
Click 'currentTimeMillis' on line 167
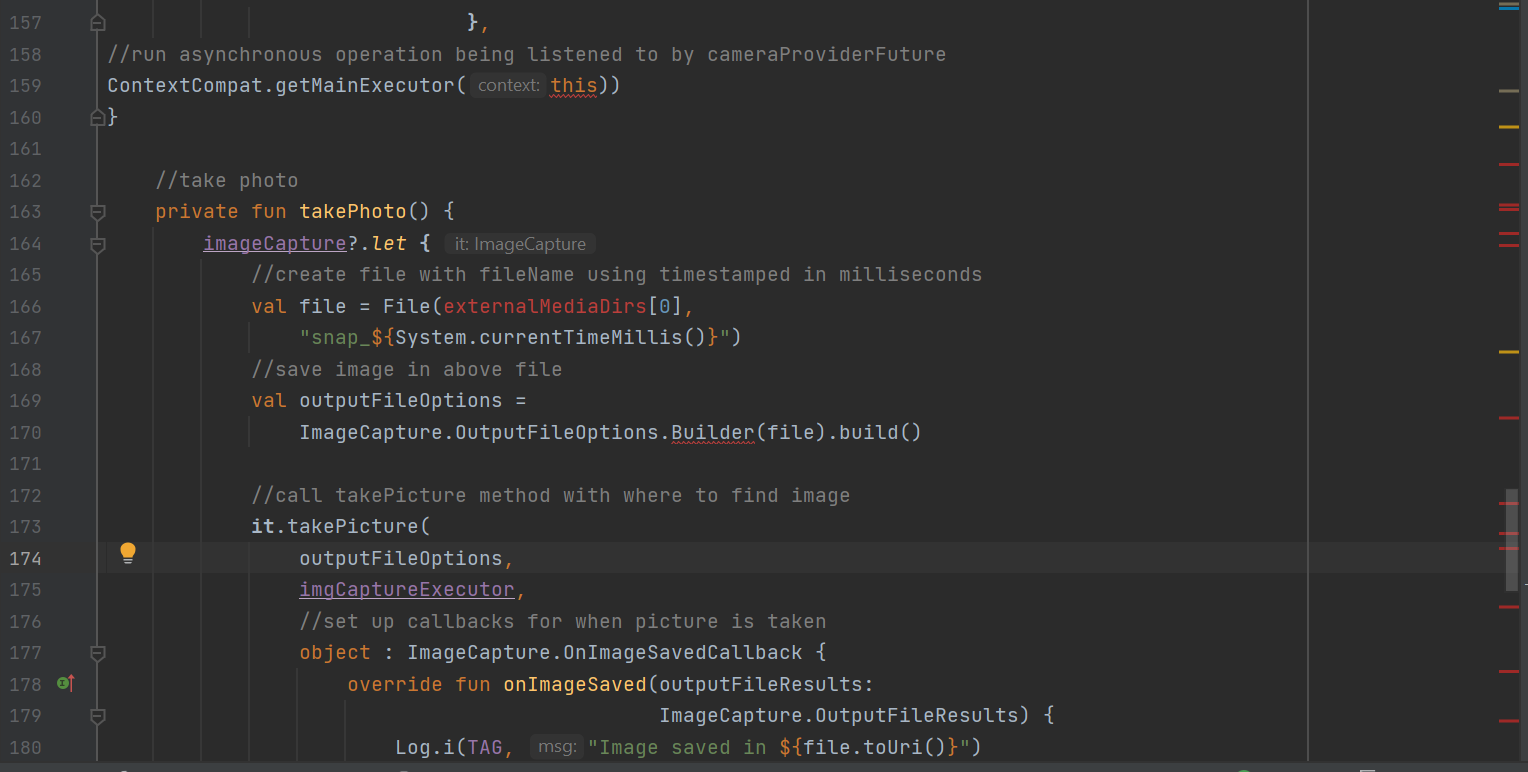point(581,337)
